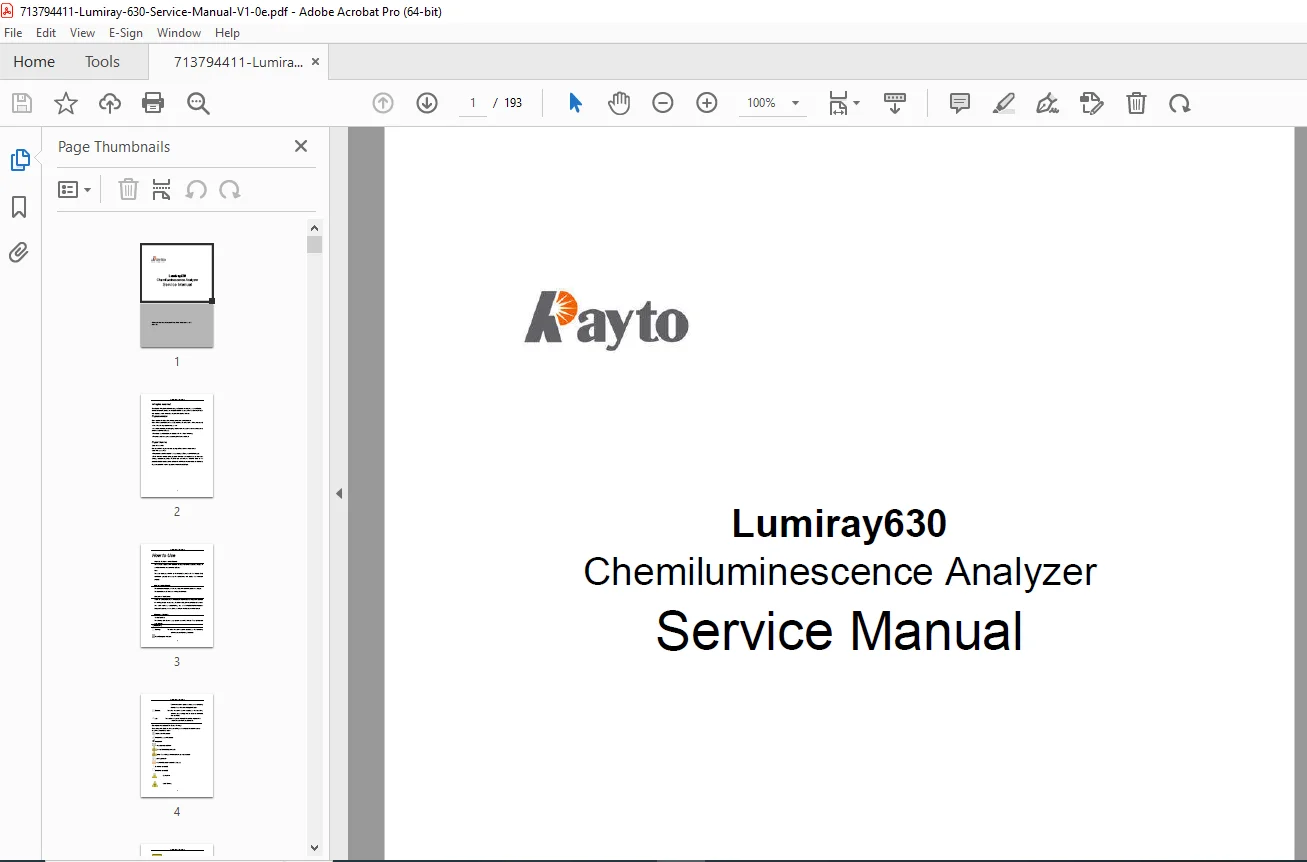Close the Page Thumbnails panel

tap(301, 146)
